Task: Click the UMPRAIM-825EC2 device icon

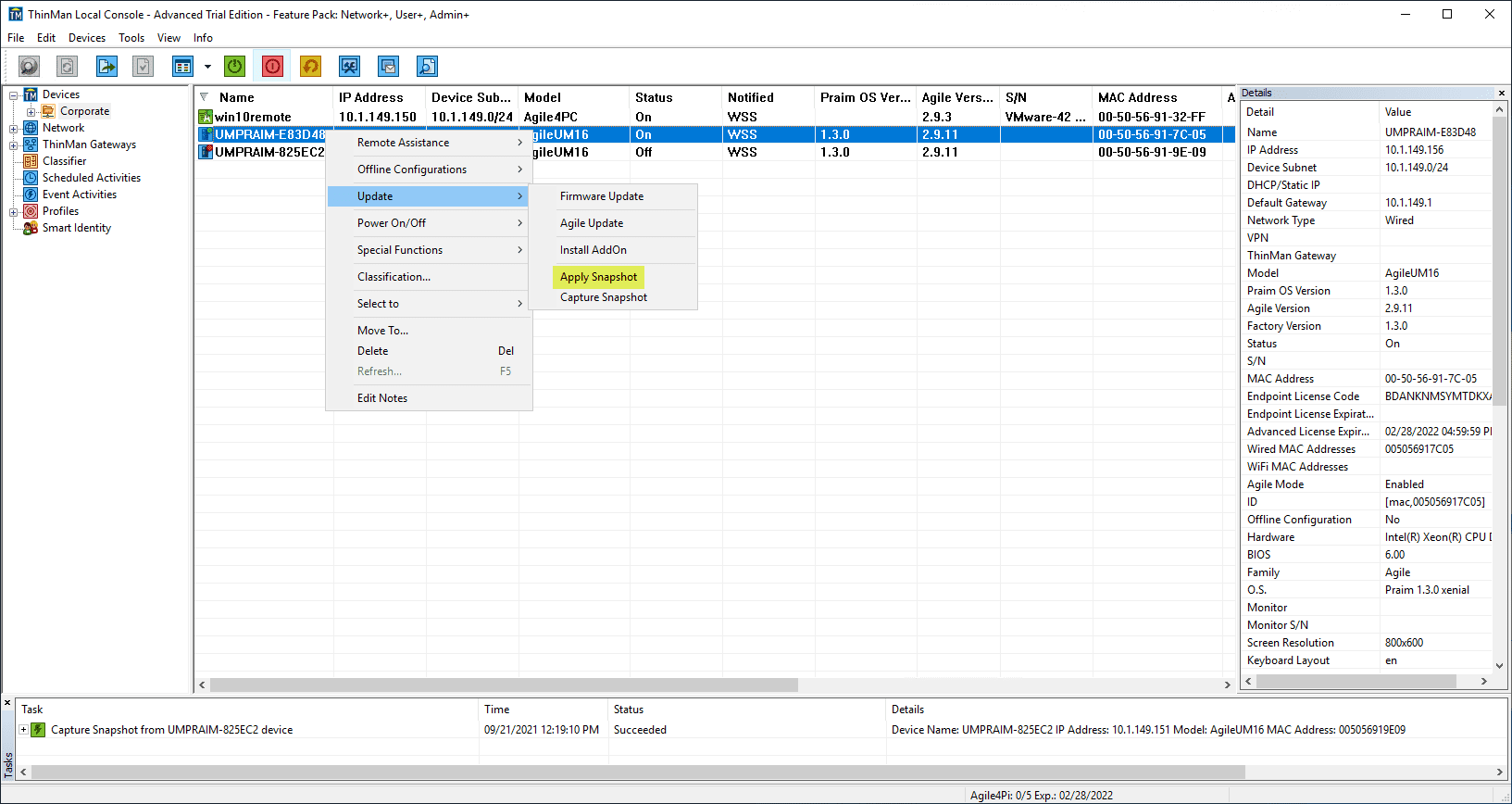Action: tap(206, 152)
